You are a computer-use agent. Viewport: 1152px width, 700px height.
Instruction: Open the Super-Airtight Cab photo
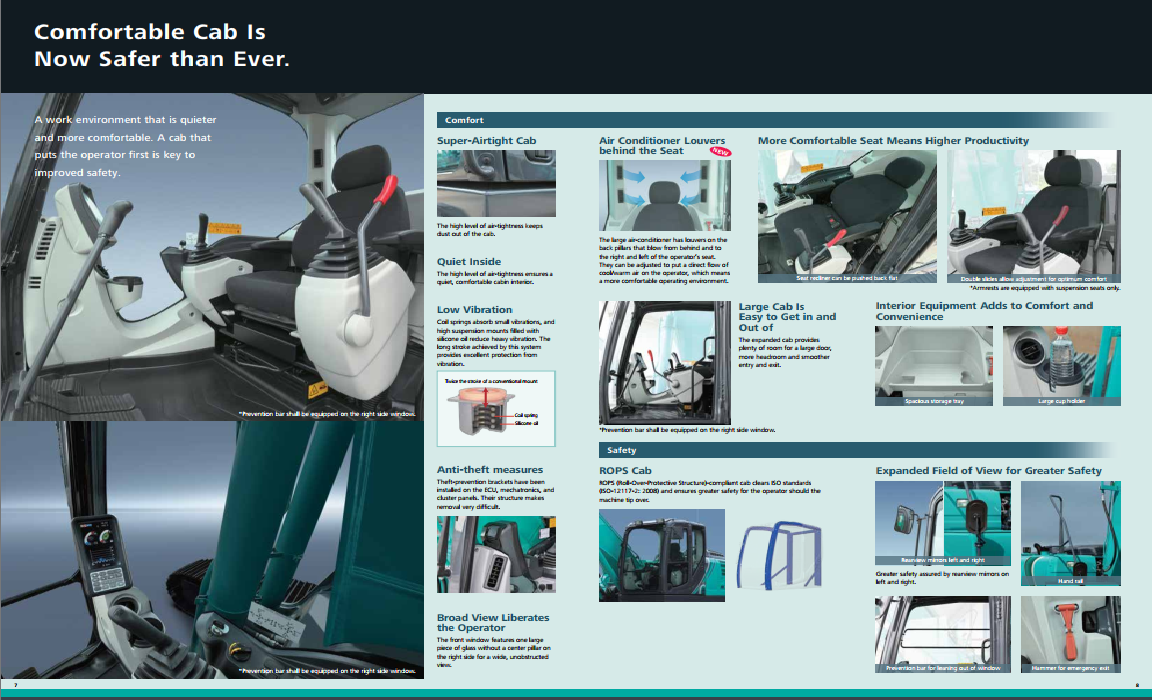tap(496, 183)
